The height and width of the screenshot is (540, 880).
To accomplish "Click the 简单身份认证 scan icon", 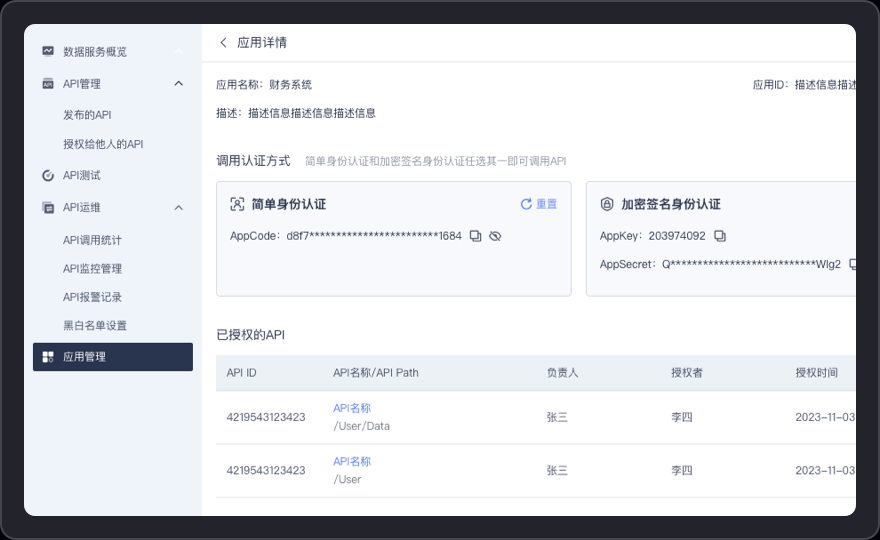I will (237, 204).
